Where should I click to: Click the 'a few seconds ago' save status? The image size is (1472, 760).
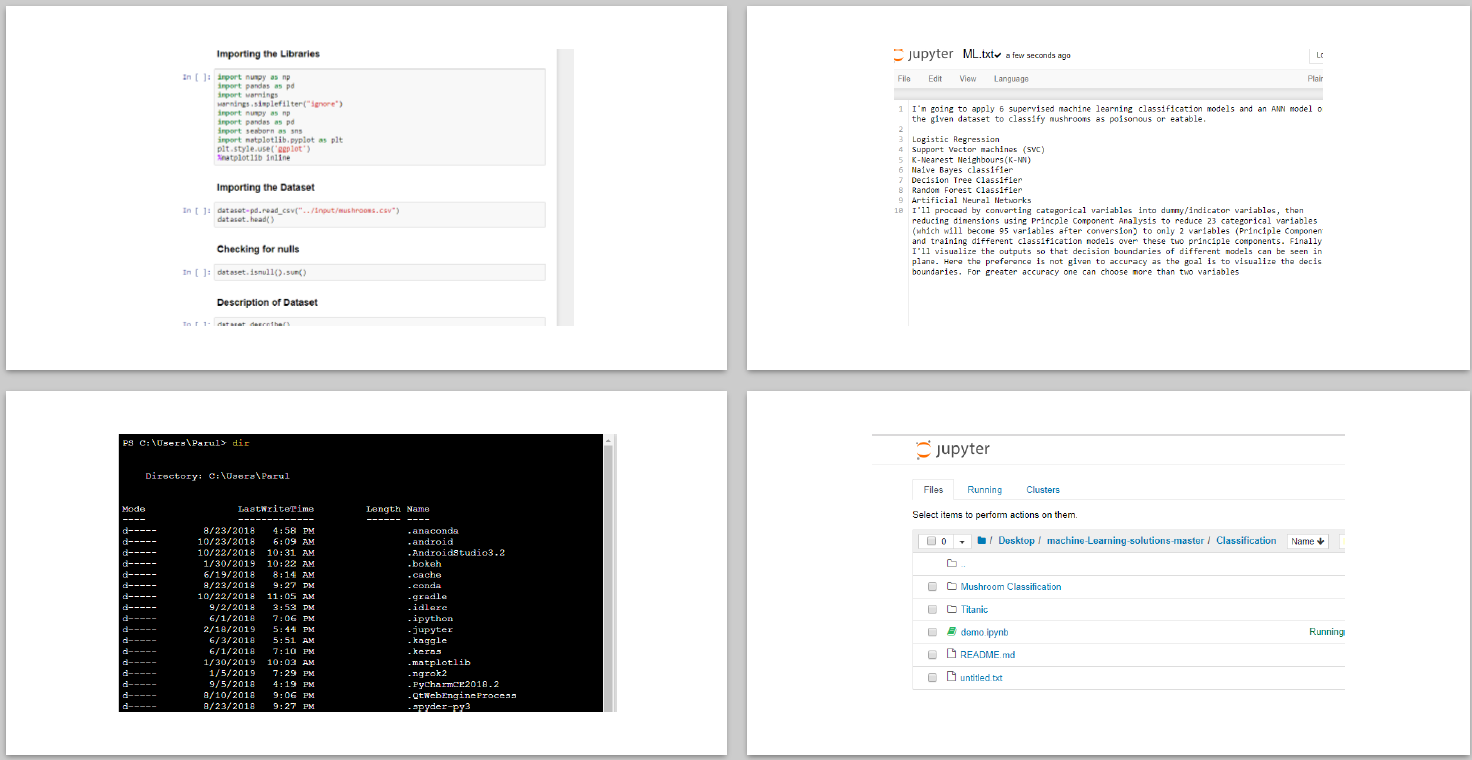click(1038, 55)
